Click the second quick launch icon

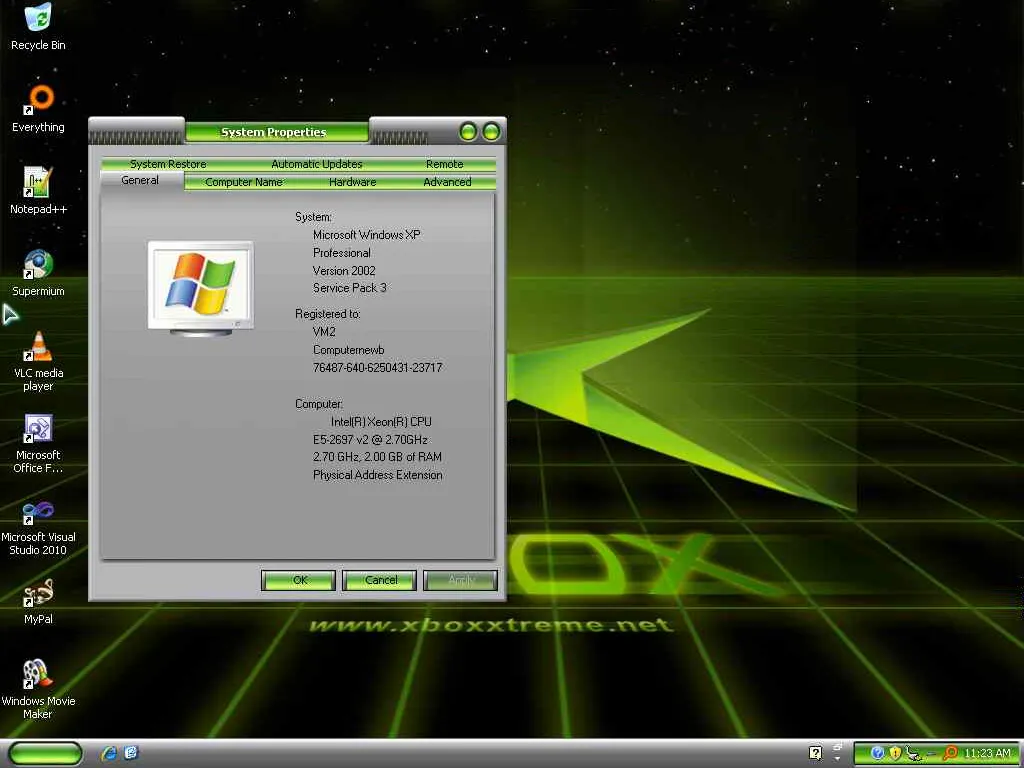pos(131,753)
